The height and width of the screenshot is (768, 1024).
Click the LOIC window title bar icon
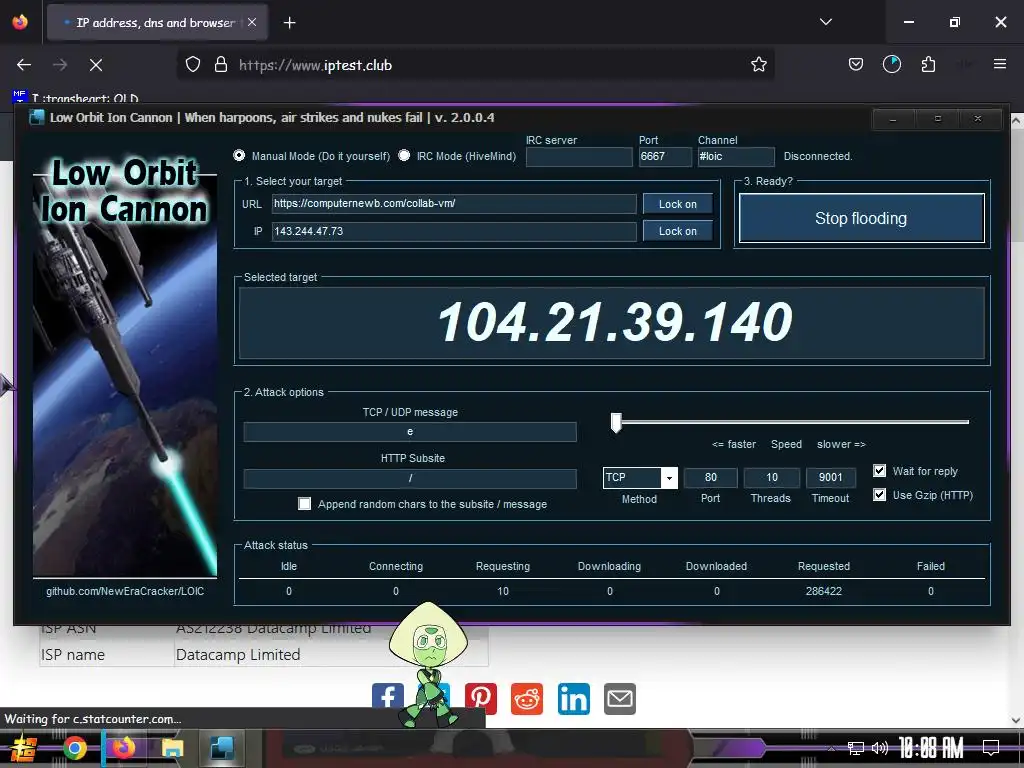click(37, 118)
